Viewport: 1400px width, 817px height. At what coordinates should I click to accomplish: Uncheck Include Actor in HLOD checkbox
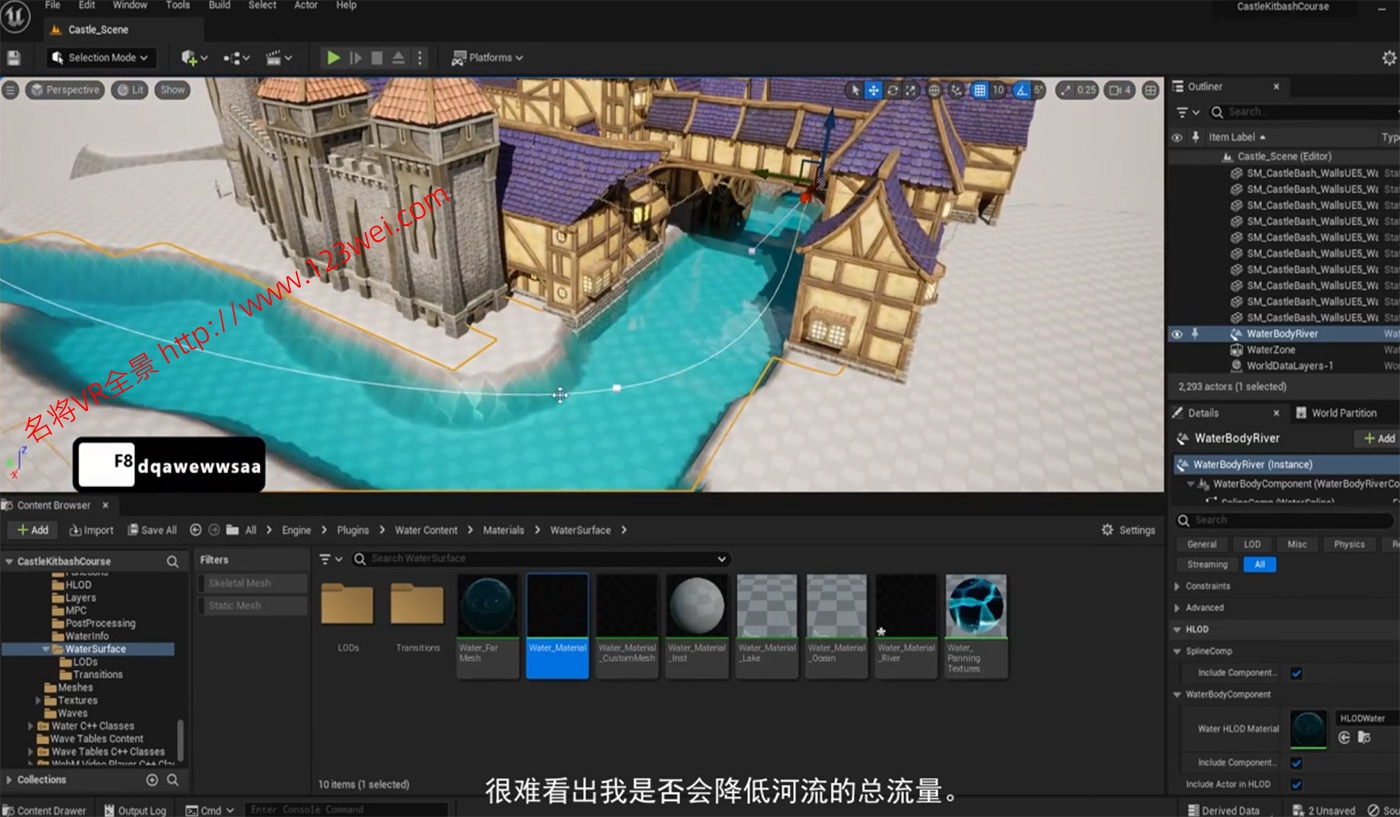point(1296,785)
